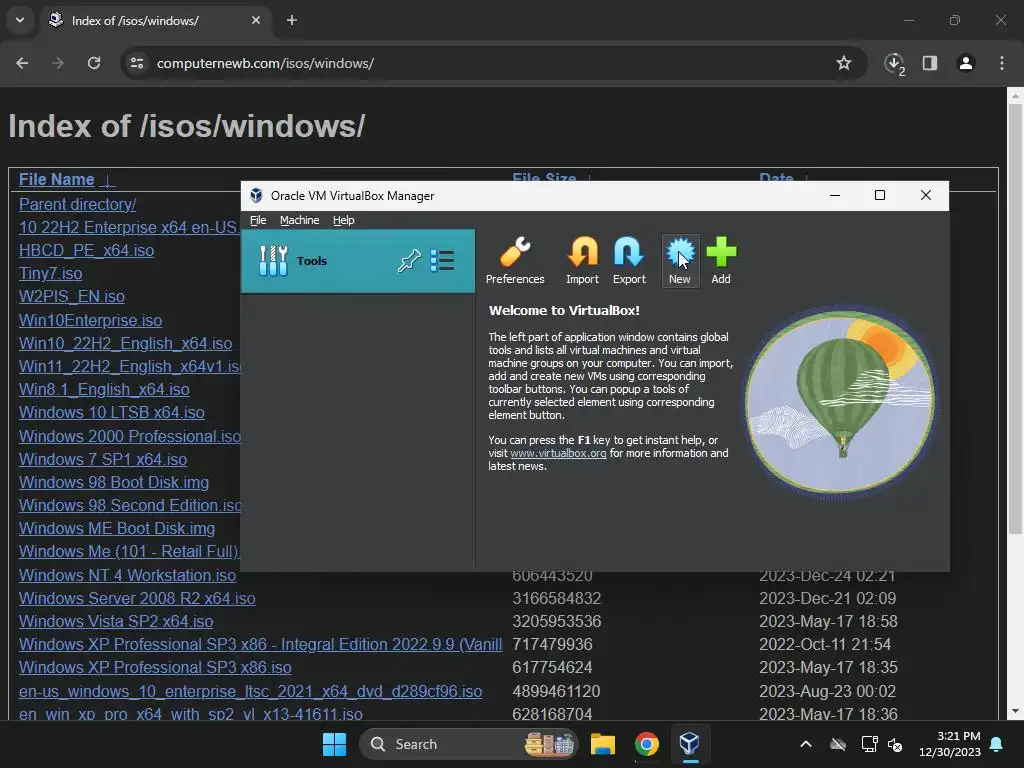
Task: Open Chrome tab search dropdown
Action: click(x=20, y=20)
